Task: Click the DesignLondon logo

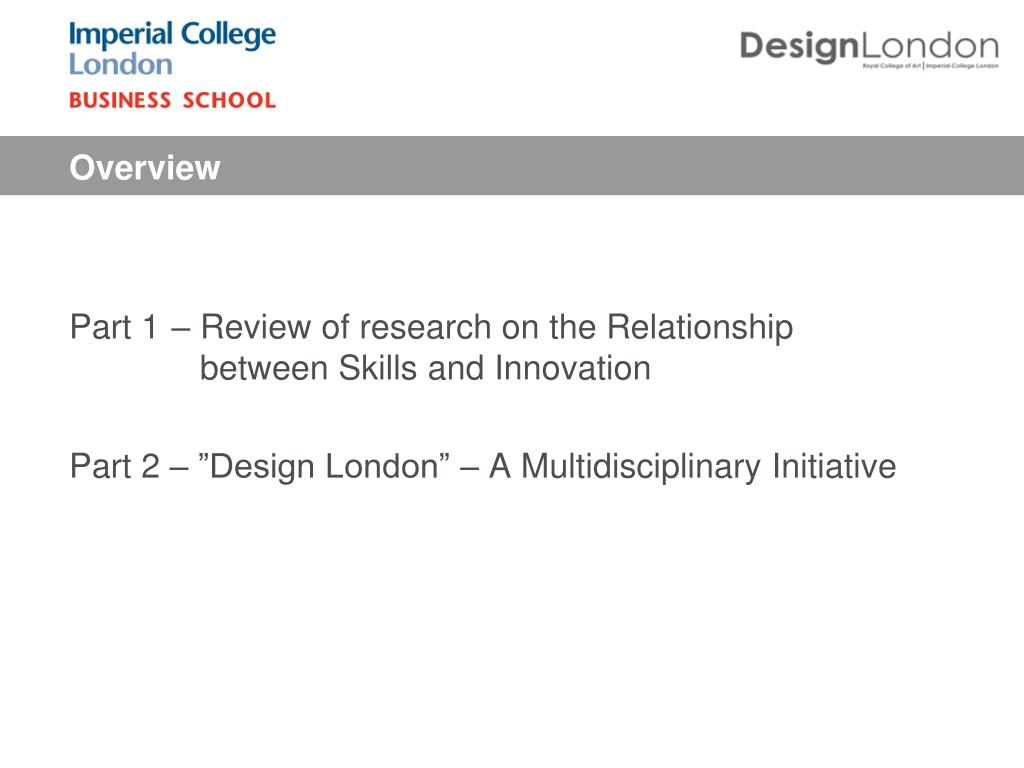Action: 869,48
